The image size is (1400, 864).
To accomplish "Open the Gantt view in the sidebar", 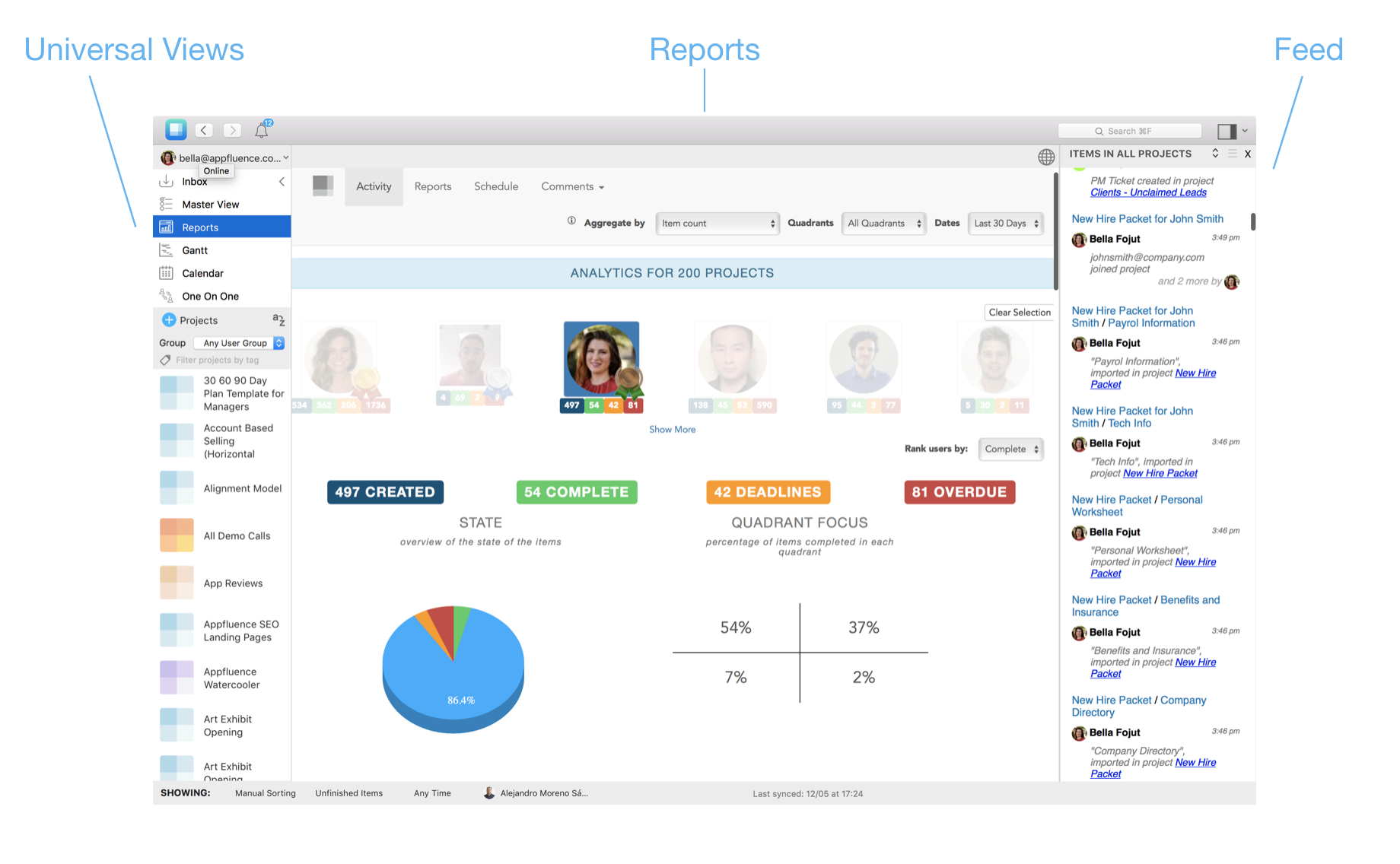I will tap(195, 250).
